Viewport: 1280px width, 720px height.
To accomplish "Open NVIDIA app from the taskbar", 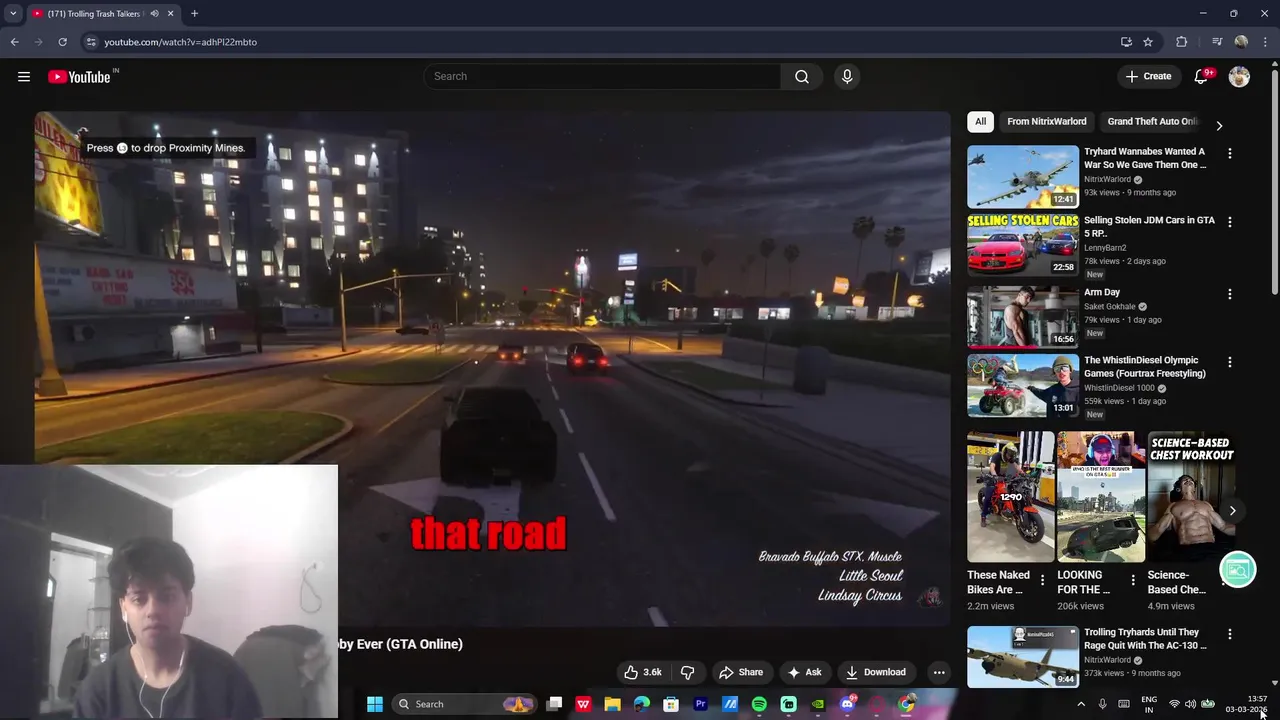I will (818, 704).
